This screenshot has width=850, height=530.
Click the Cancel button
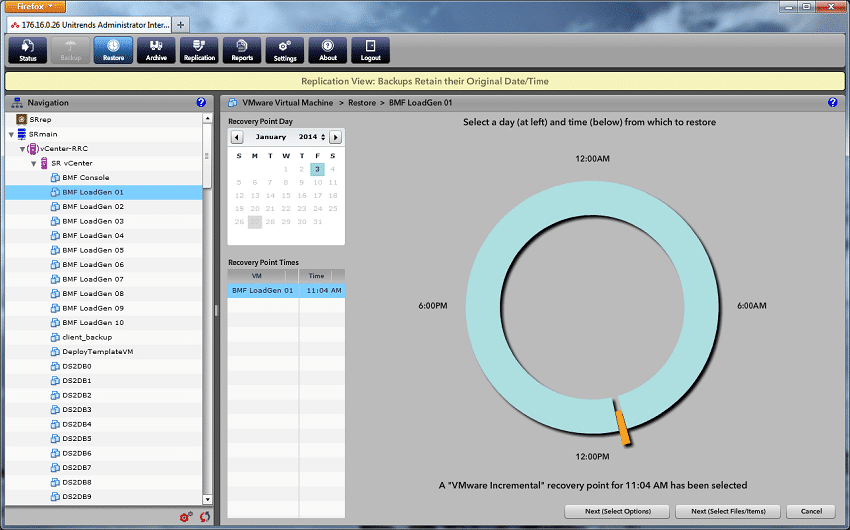click(x=811, y=511)
